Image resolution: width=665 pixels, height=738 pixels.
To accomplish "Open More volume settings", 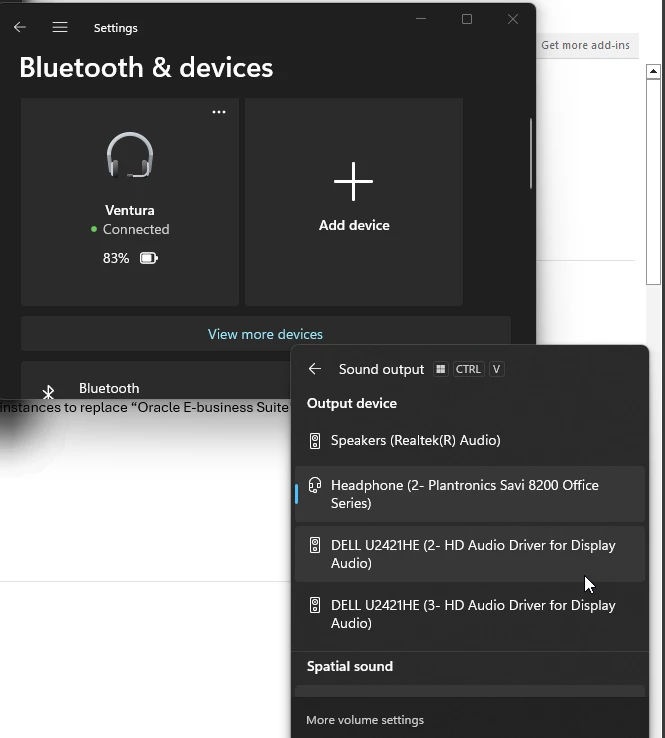I will 365,720.
